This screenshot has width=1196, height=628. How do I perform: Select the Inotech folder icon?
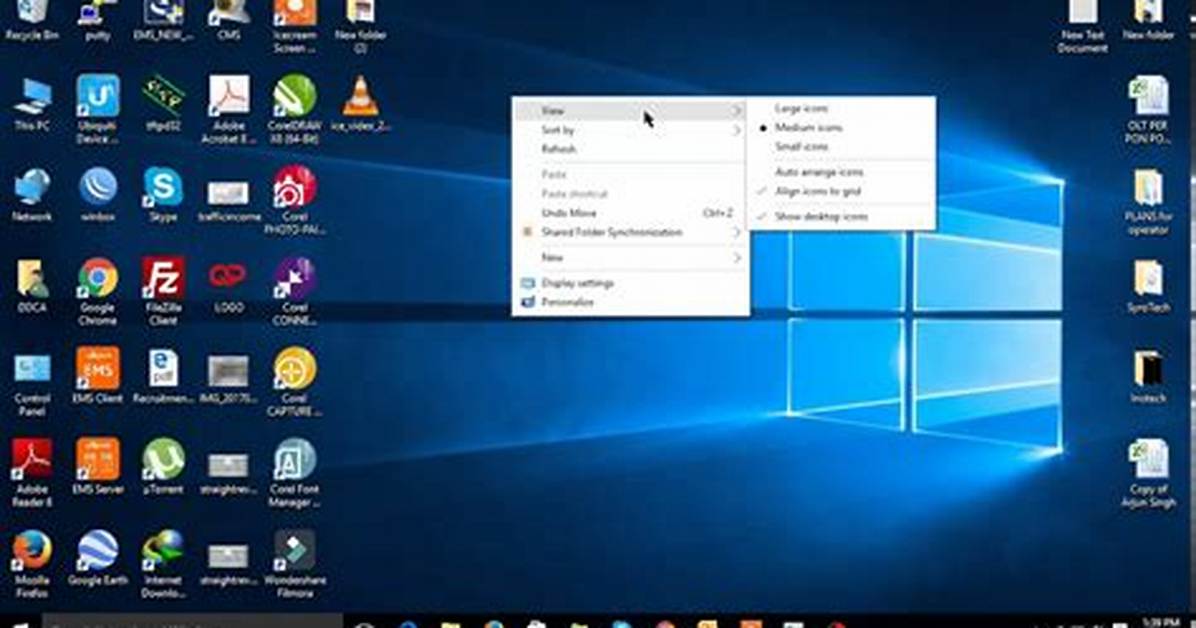click(x=1148, y=376)
